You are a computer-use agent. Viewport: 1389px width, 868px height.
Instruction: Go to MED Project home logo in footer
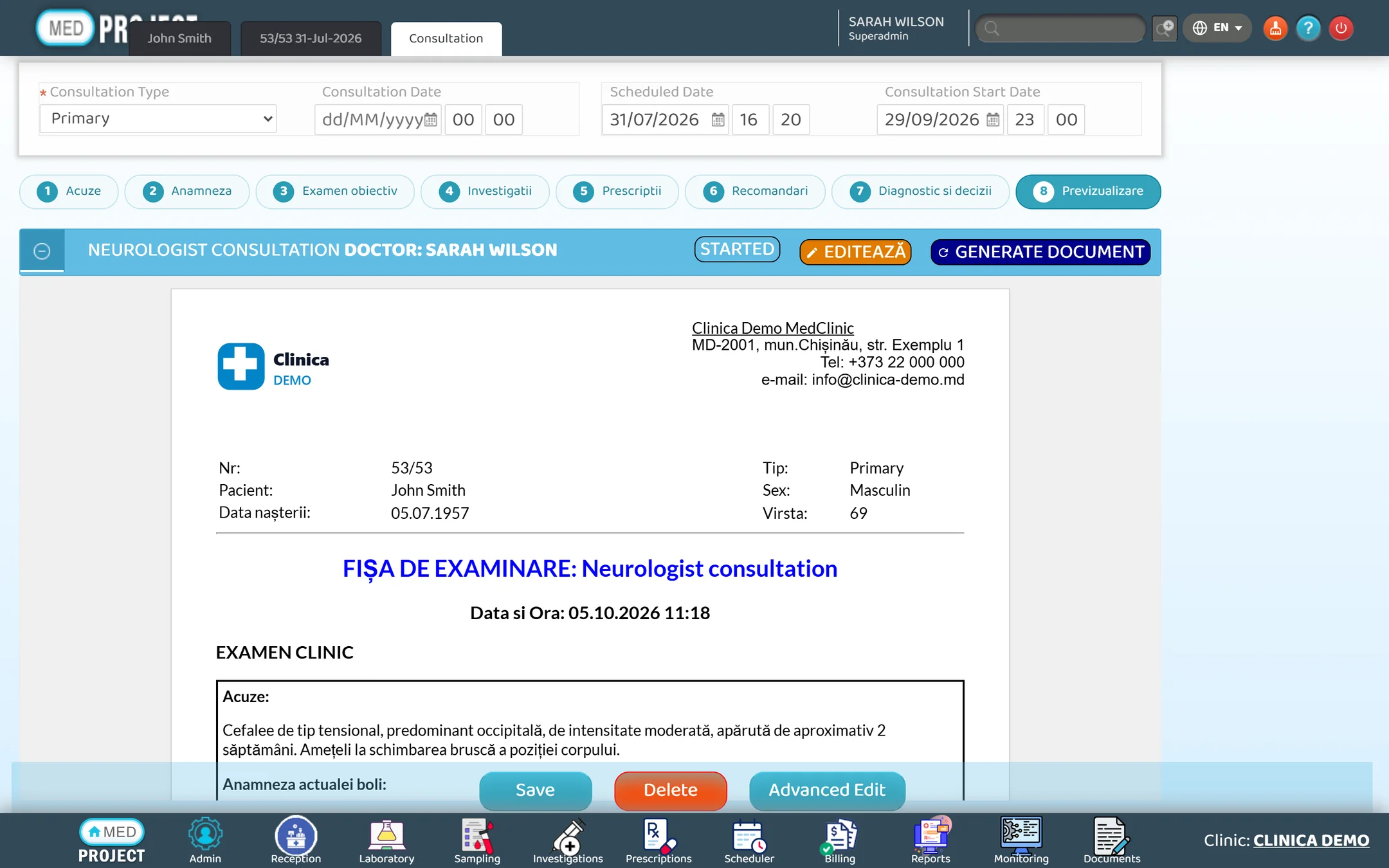[111, 841]
